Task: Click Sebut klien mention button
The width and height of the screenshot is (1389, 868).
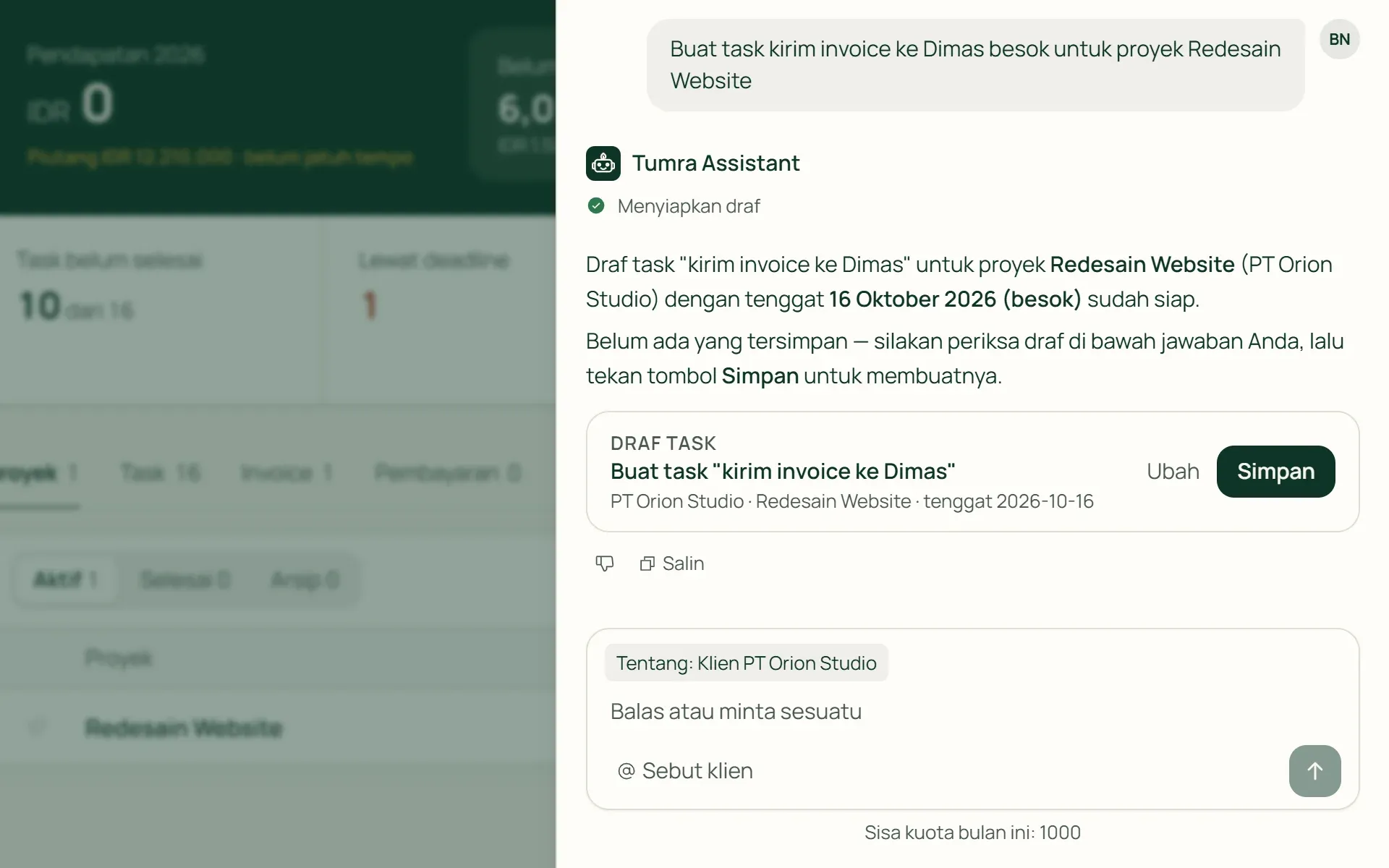Action: point(685,771)
